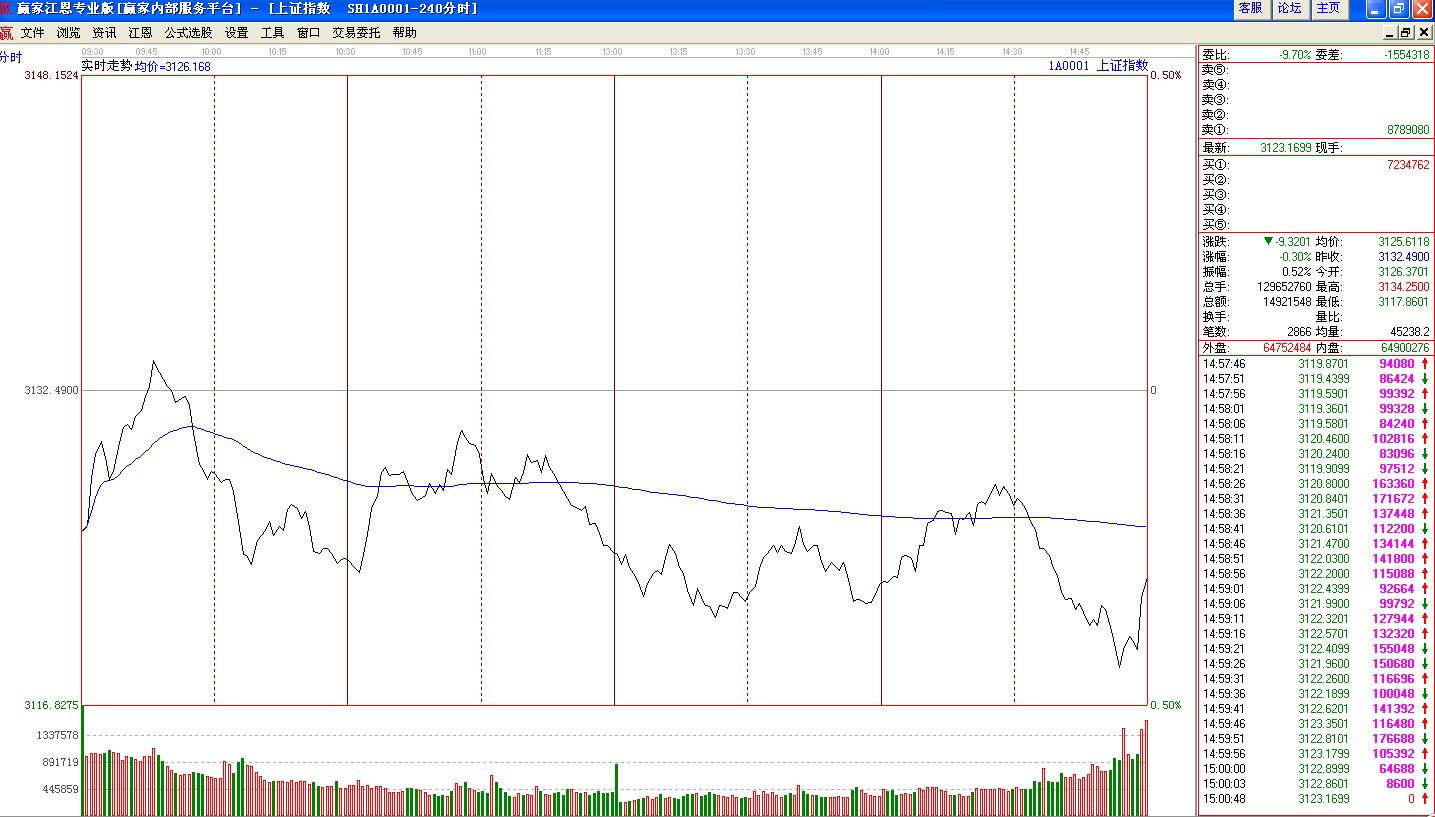The width and height of the screenshot is (1435, 817).
Task: Click the 14:45 time axis label
Action: (1078, 51)
